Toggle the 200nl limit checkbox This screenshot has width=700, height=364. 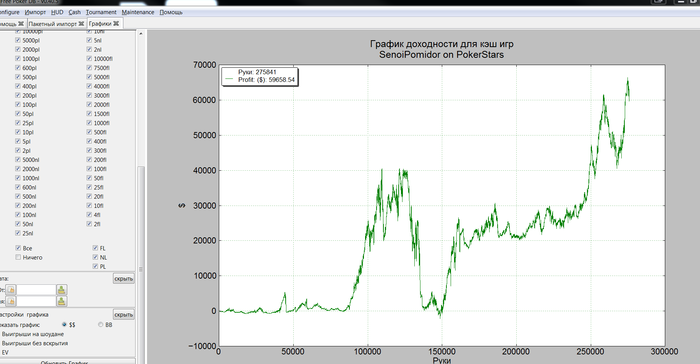tap(18, 205)
